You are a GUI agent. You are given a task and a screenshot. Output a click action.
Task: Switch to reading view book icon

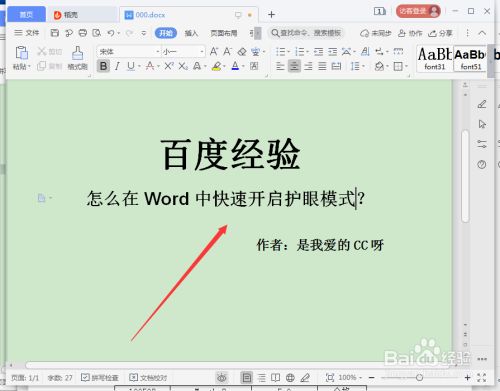point(275,377)
